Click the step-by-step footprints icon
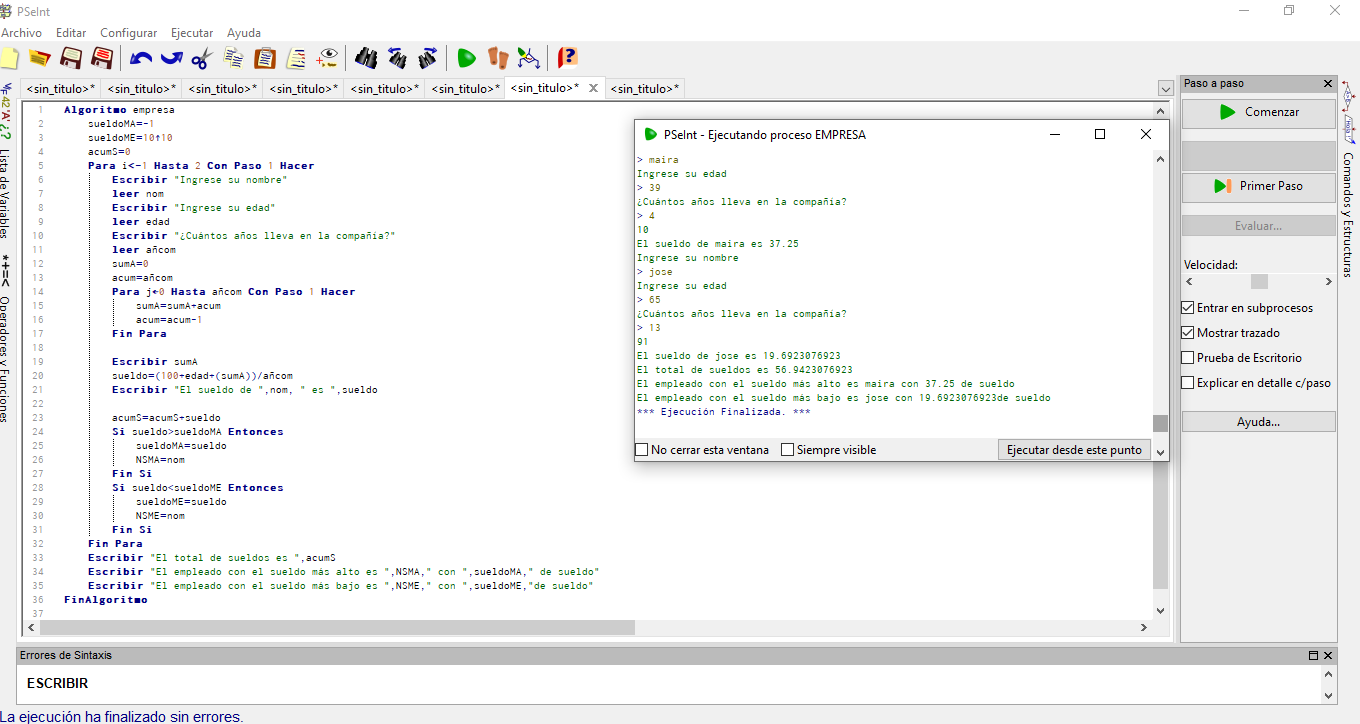 497,58
